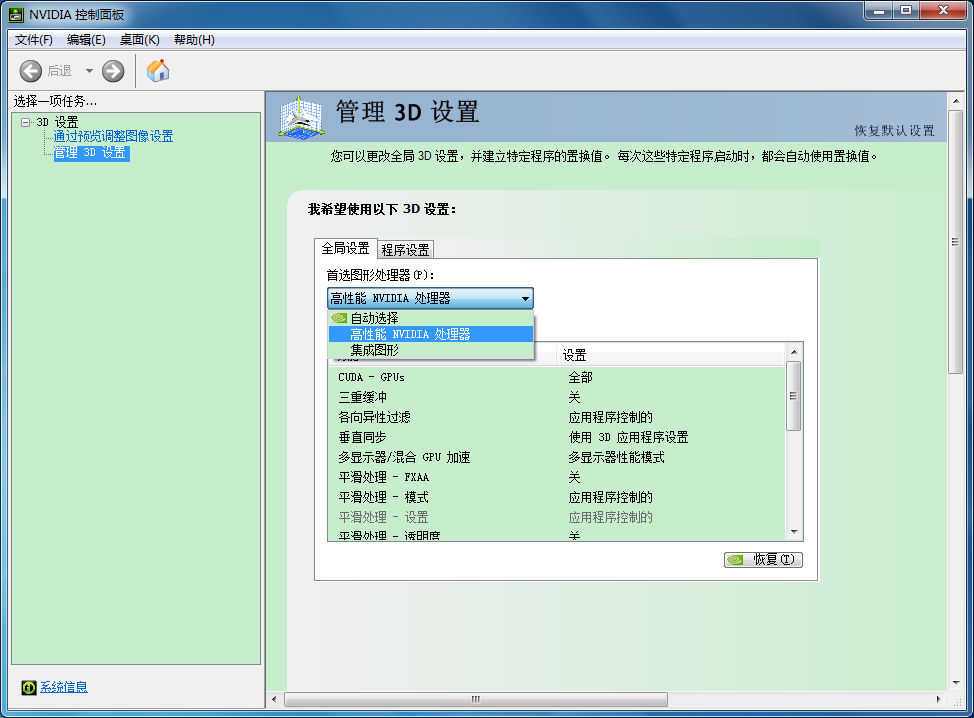Collapse the 3D 设置 tree node
Image resolution: width=974 pixels, height=718 pixels.
click(x=25, y=122)
